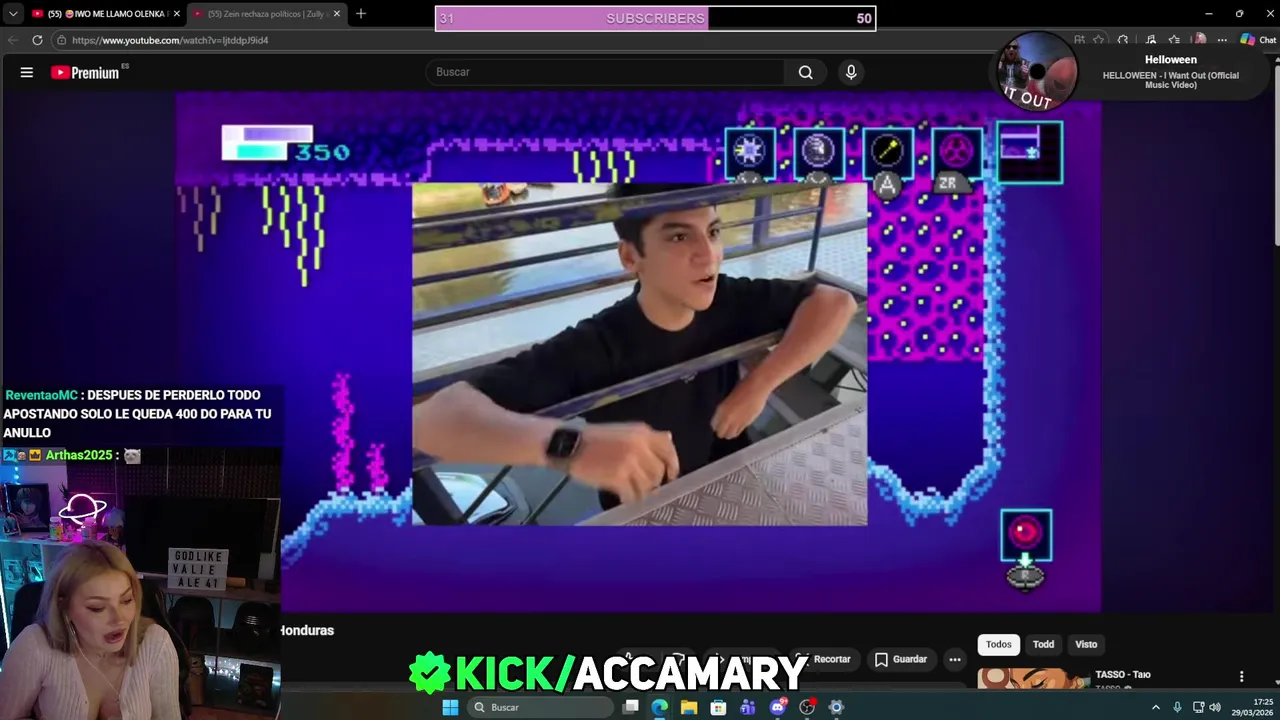
Task: Open the browser settings and more menu
Action: click(1222, 40)
